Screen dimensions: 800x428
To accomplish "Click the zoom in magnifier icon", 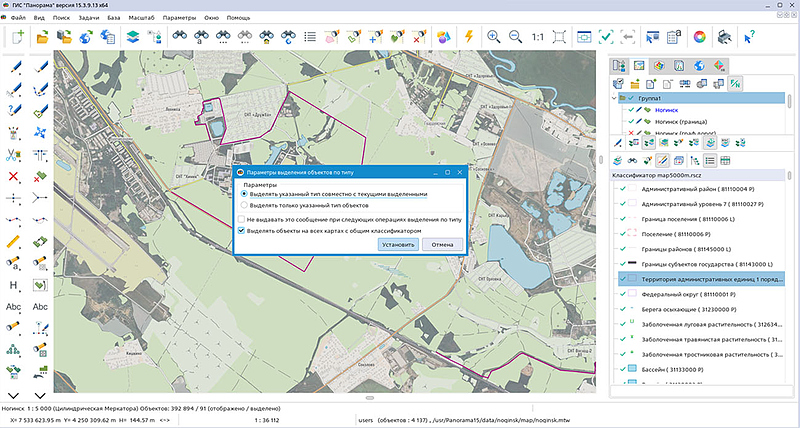I will pyautogui.click(x=493, y=37).
